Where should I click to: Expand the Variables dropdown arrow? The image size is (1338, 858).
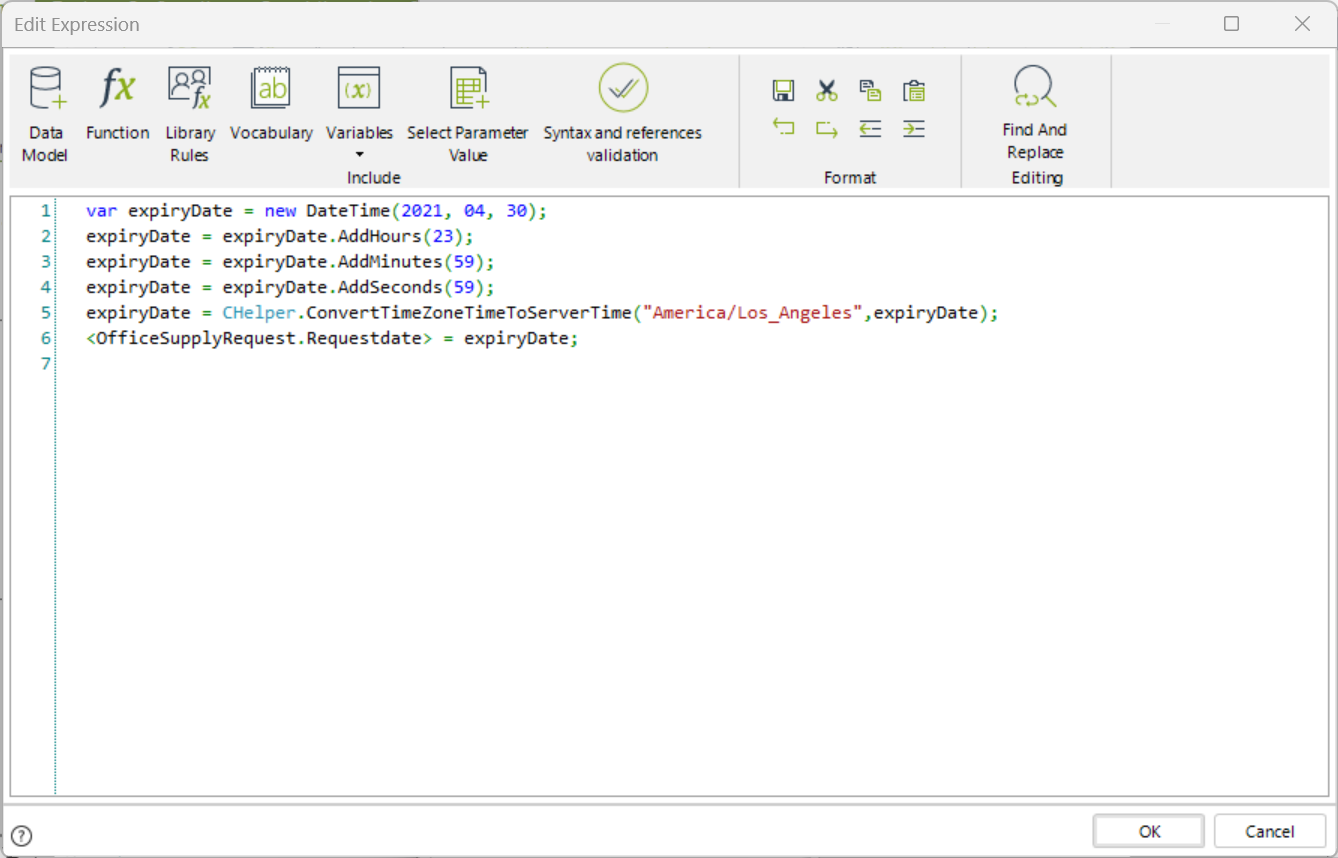(x=359, y=155)
